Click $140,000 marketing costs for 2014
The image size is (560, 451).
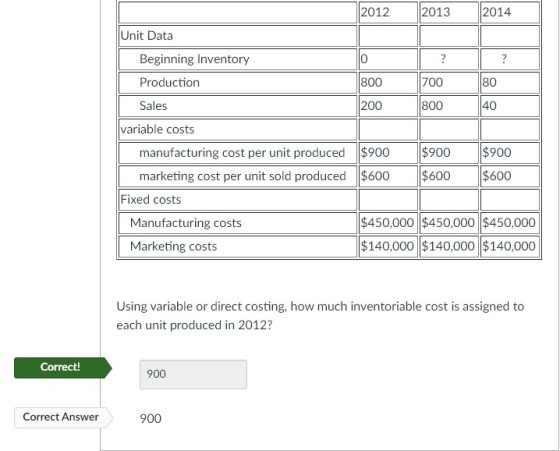(510, 246)
